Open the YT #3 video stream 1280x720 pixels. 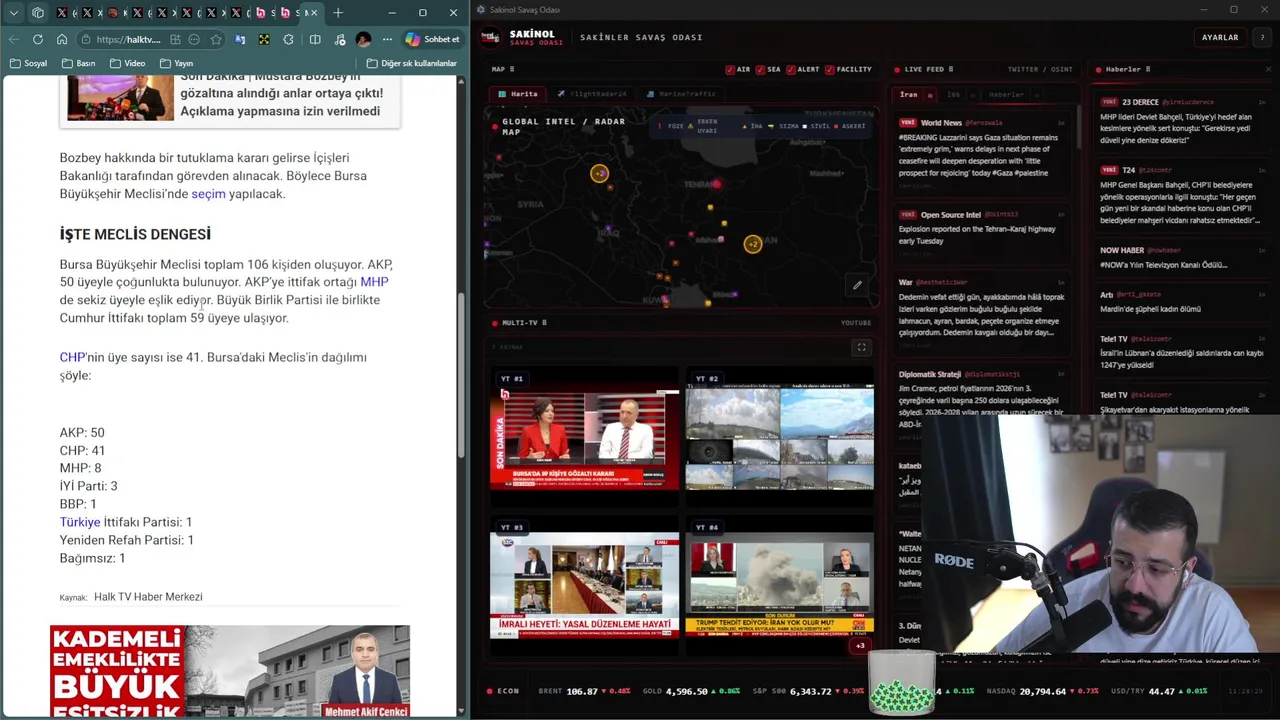click(x=584, y=586)
